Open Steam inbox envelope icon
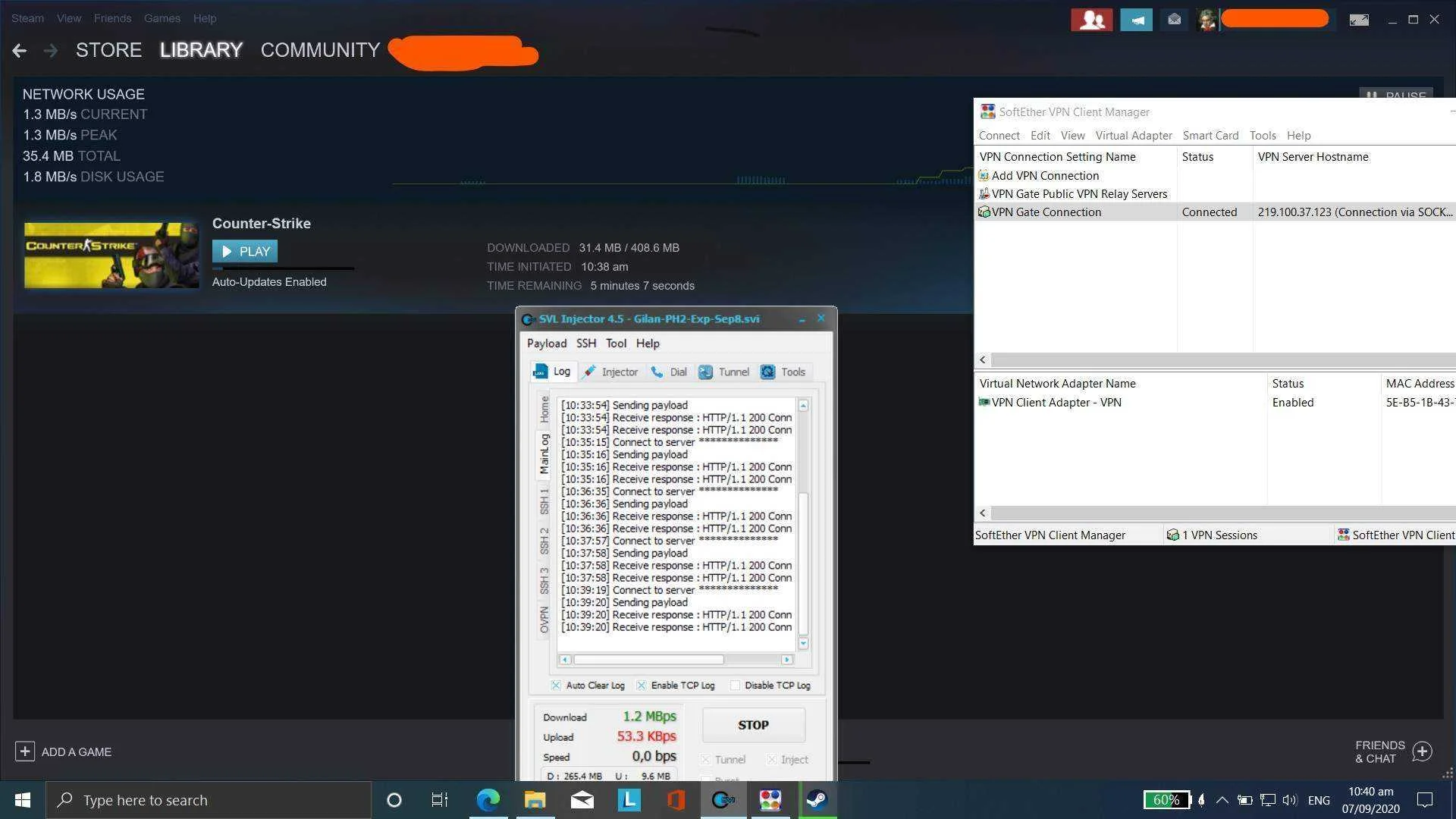This screenshot has height=819, width=1456. point(1174,20)
